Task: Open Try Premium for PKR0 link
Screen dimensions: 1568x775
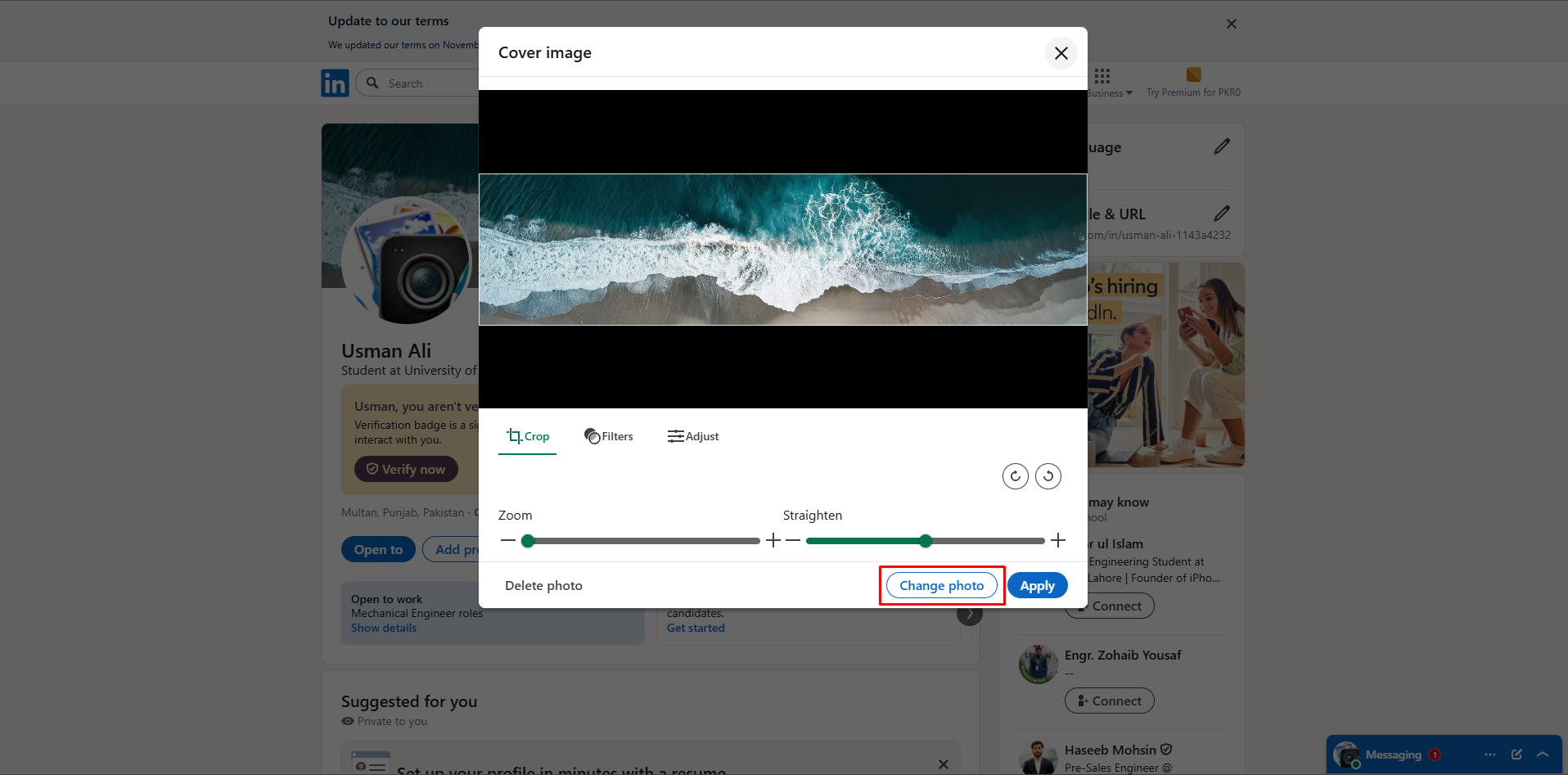Action: 1193,92
